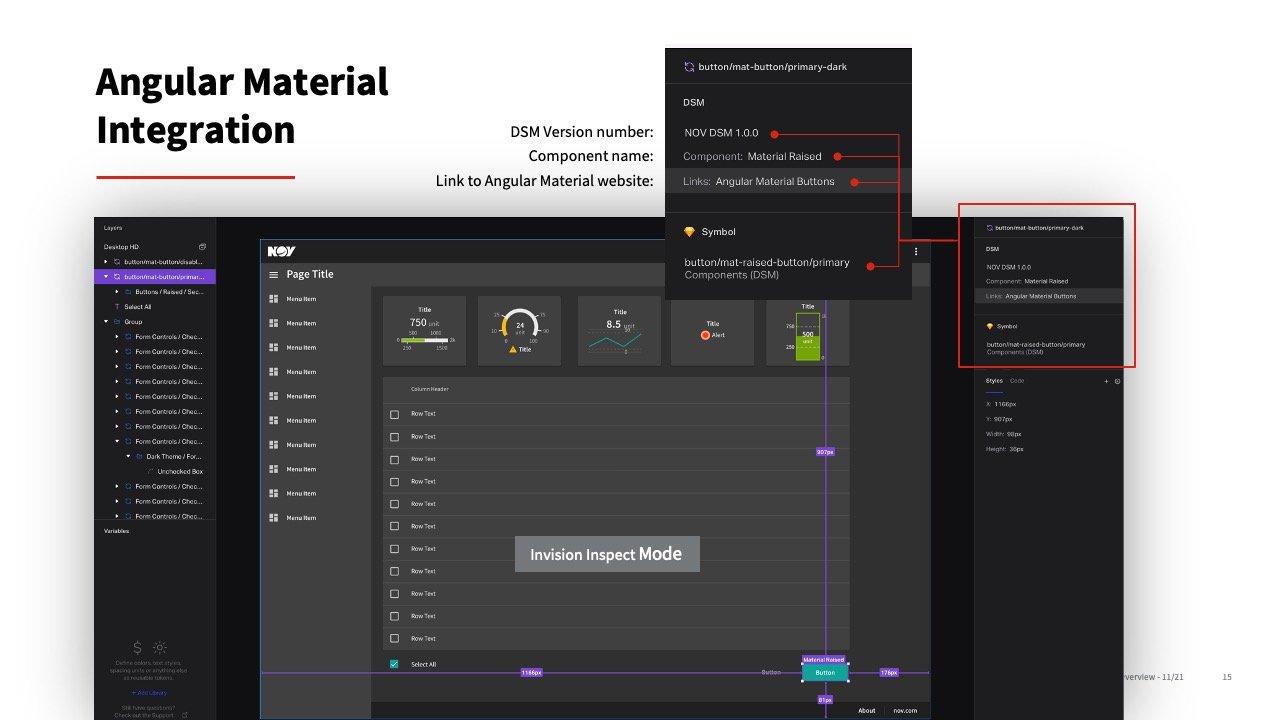This screenshot has width=1280, height=720.
Task: Select the Unchecked Box layer
Action: (x=180, y=471)
